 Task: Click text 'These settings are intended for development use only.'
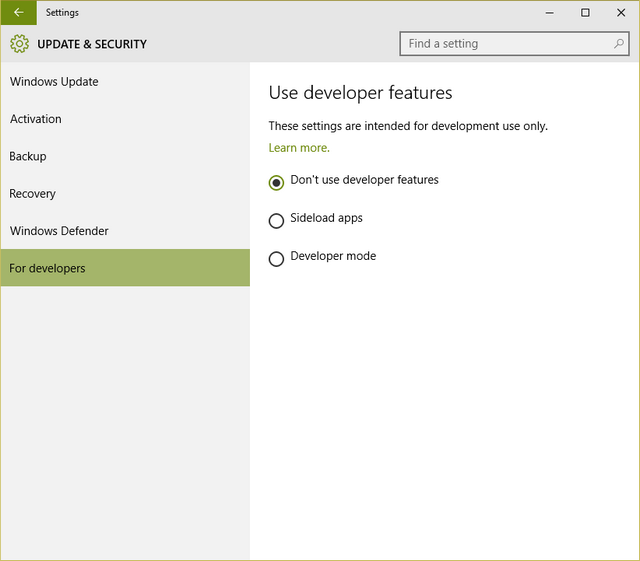pyautogui.click(x=408, y=126)
